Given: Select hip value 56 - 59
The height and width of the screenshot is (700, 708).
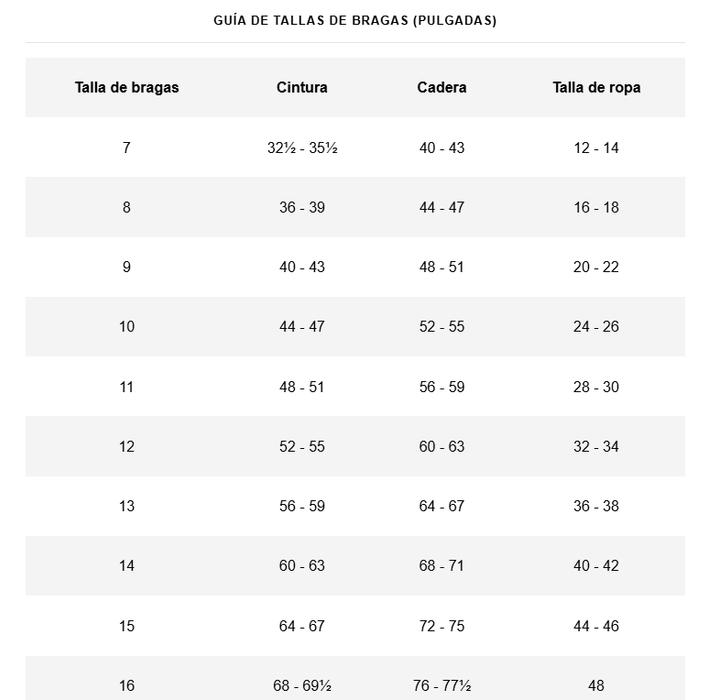Looking at the screenshot, I should point(442,387).
